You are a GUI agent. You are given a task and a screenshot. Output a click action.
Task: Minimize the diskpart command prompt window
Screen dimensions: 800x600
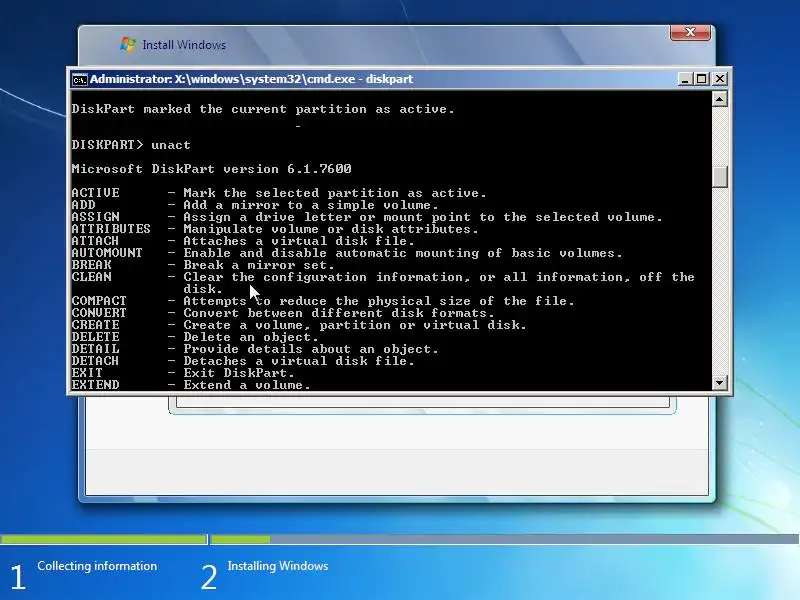(x=685, y=79)
